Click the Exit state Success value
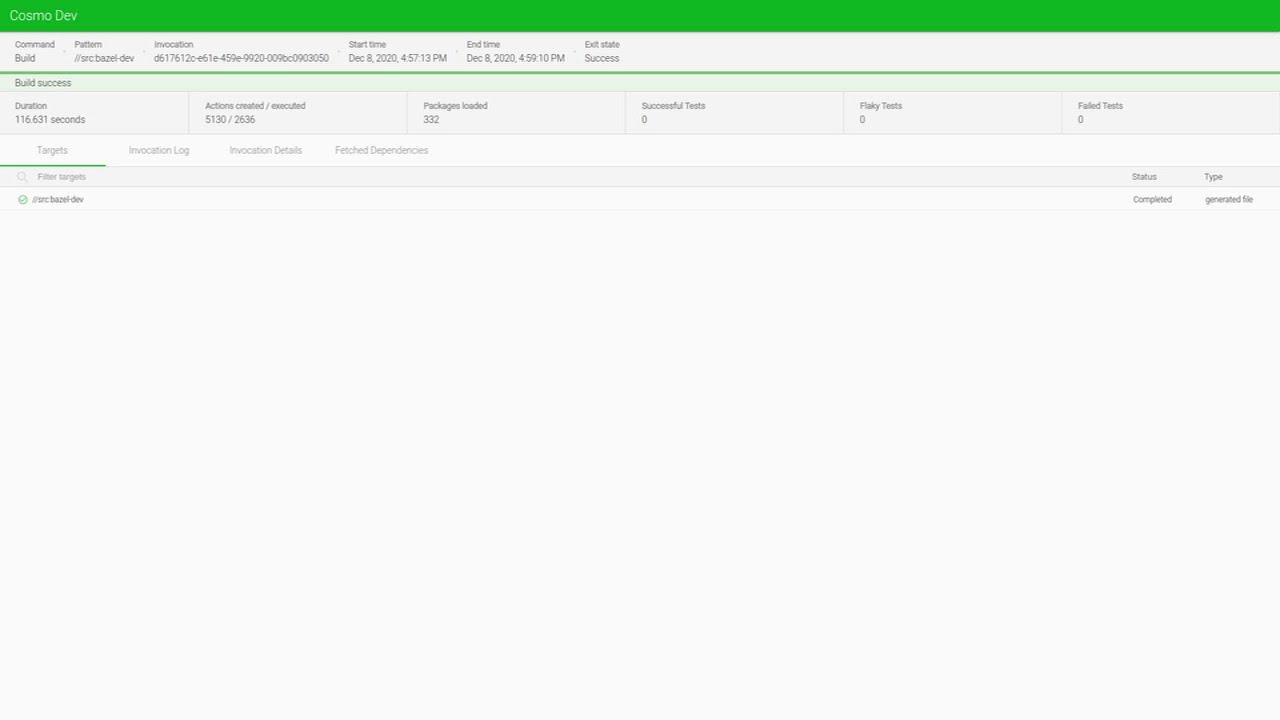Image resolution: width=1280 pixels, height=720 pixels. [x=602, y=58]
